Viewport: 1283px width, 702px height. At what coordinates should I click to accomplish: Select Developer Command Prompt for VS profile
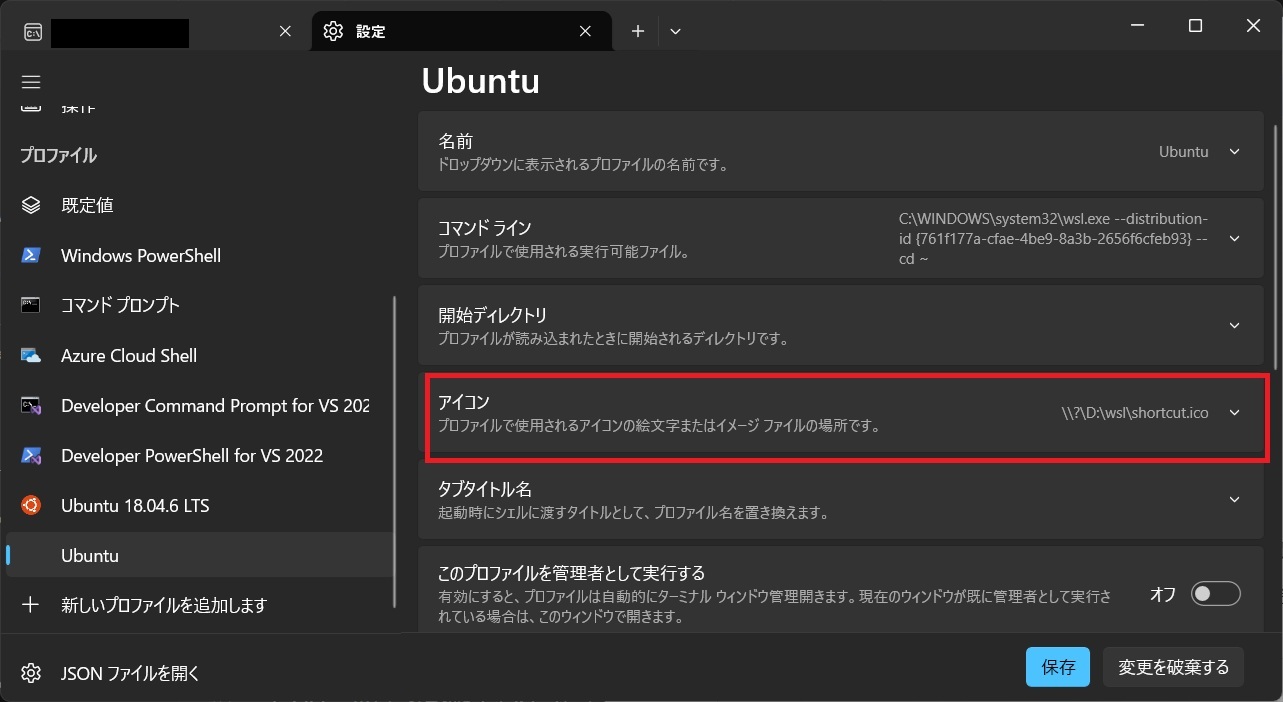click(x=200, y=405)
